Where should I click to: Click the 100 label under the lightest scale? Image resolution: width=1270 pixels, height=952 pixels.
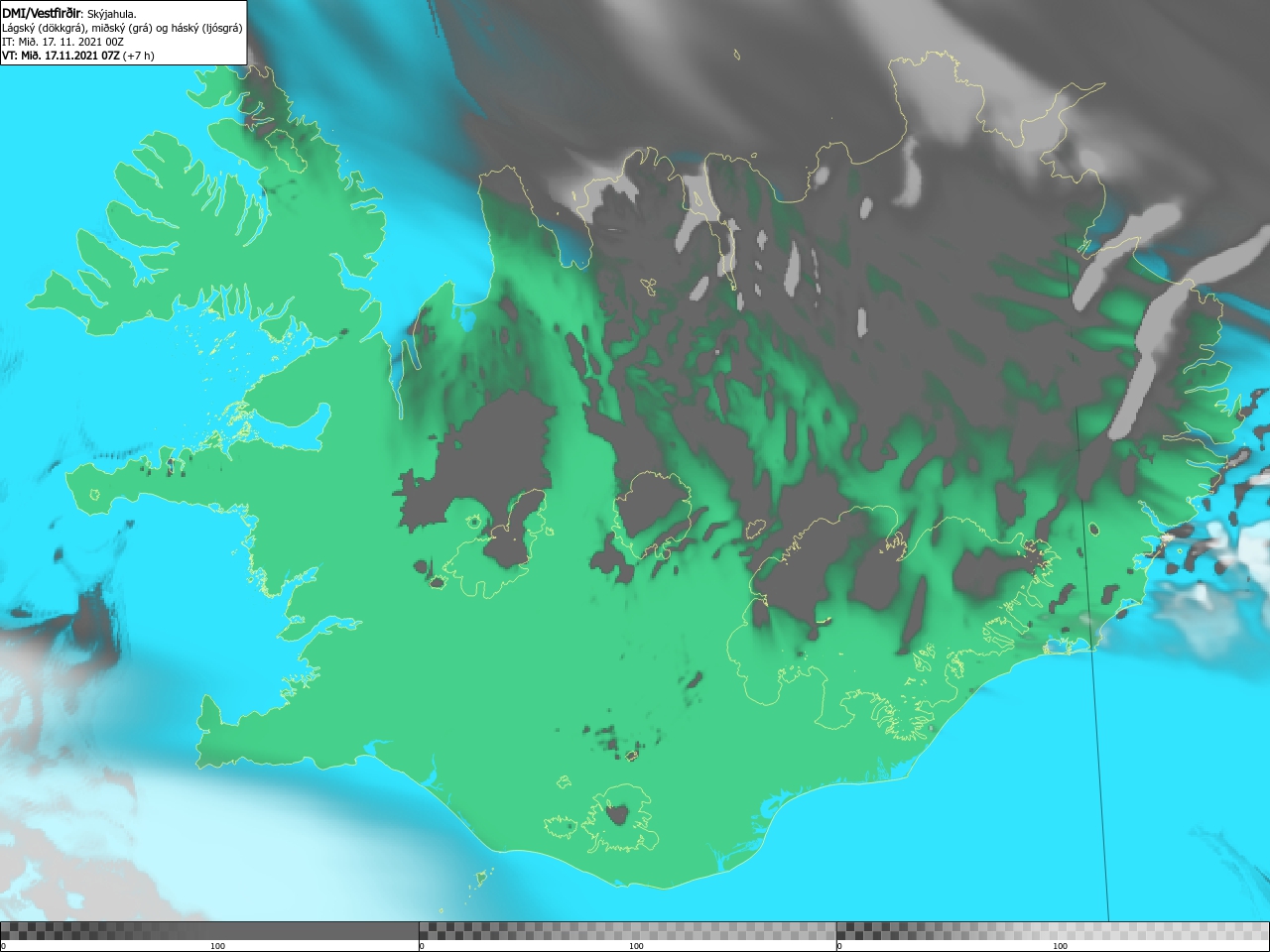tap(1060, 946)
